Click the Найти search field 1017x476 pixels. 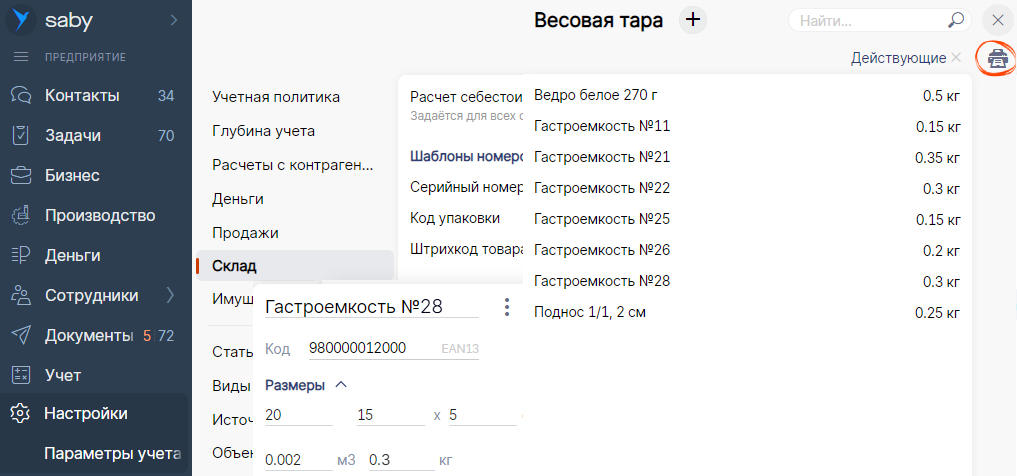pyautogui.click(x=865, y=20)
